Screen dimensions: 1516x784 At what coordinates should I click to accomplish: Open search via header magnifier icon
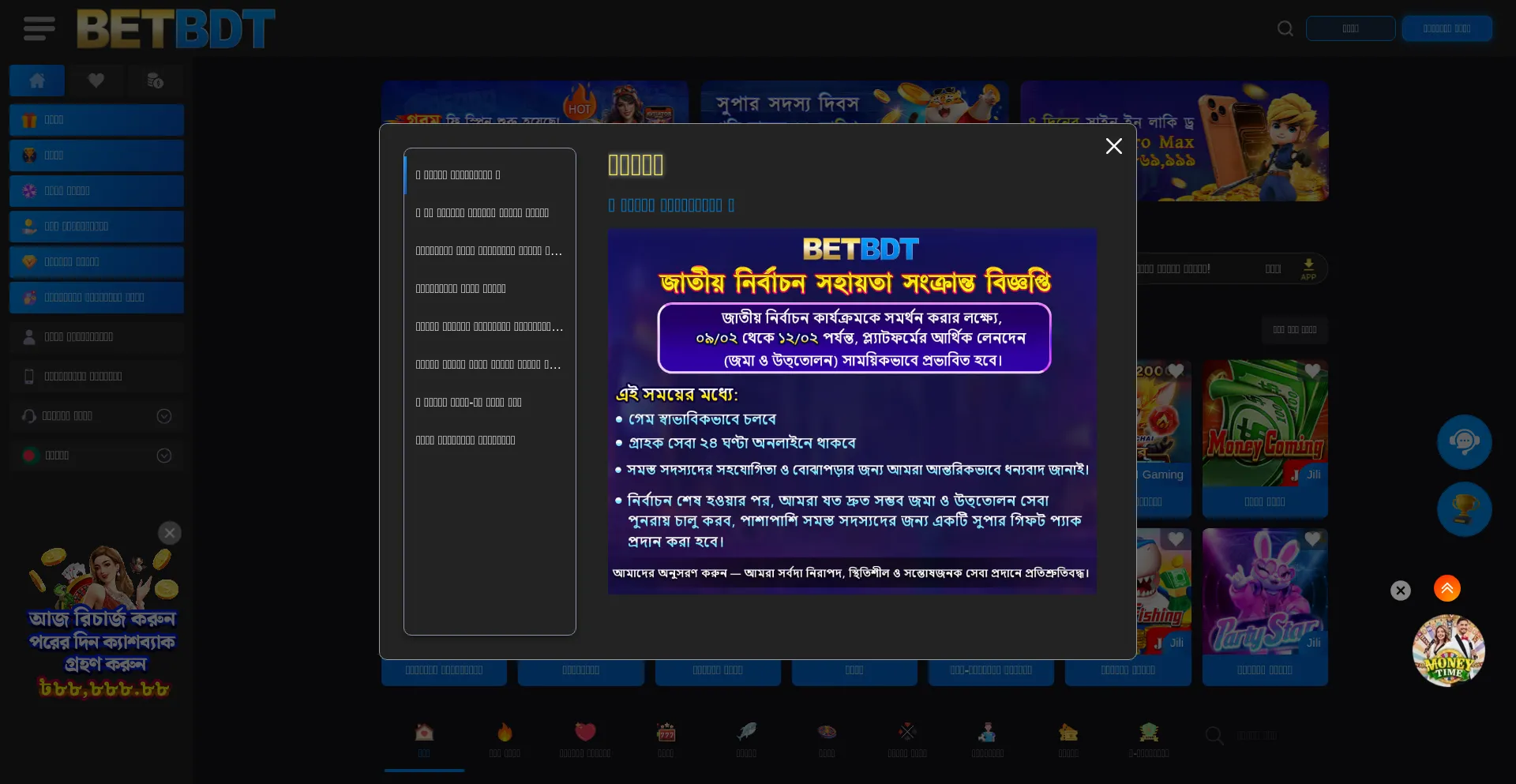tap(1285, 28)
